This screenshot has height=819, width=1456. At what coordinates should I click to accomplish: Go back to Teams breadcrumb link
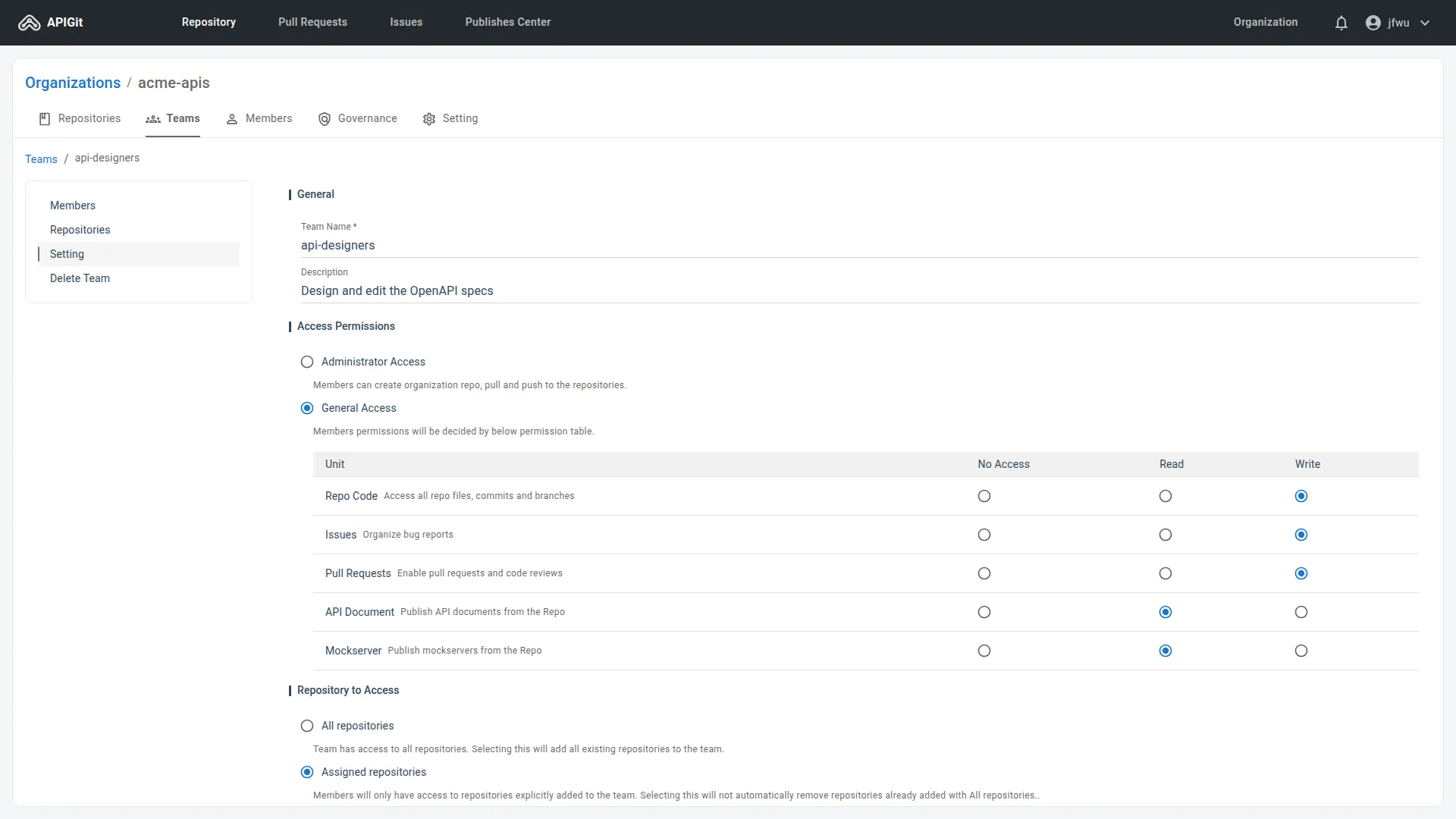(x=41, y=159)
